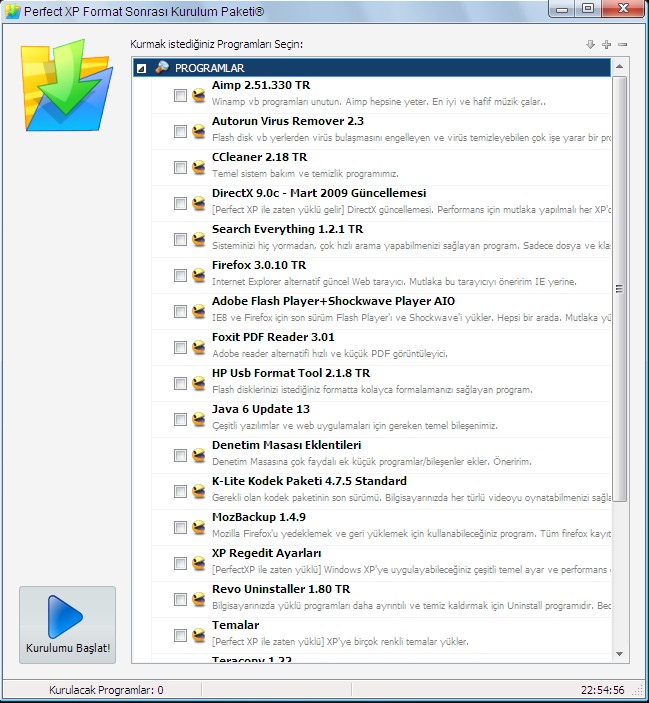The image size is (649, 703).
Task: Click the 22:54:56 clock in status bar
Action: pyautogui.click(x=602, y=690)
